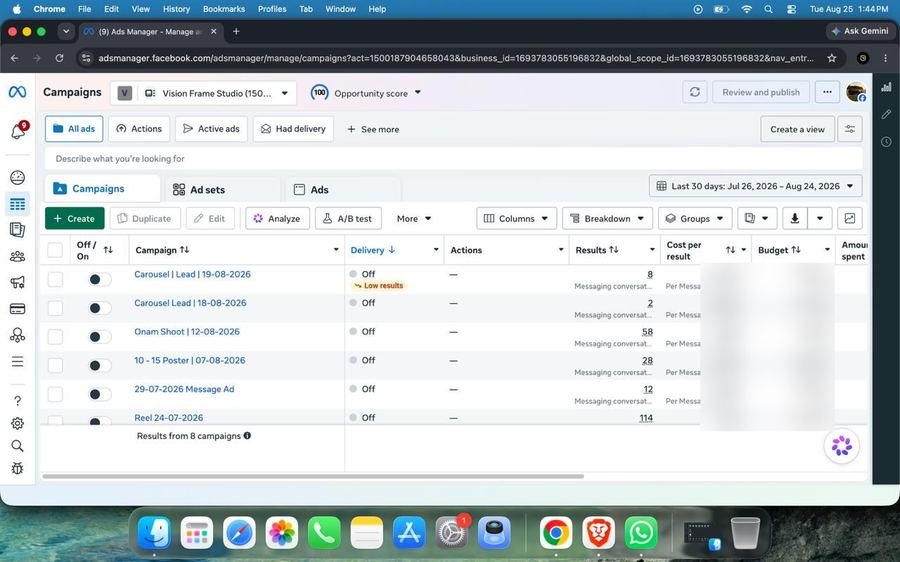Click the green Create button
This screenshot has width=900, height=562.
pos(75,218)
